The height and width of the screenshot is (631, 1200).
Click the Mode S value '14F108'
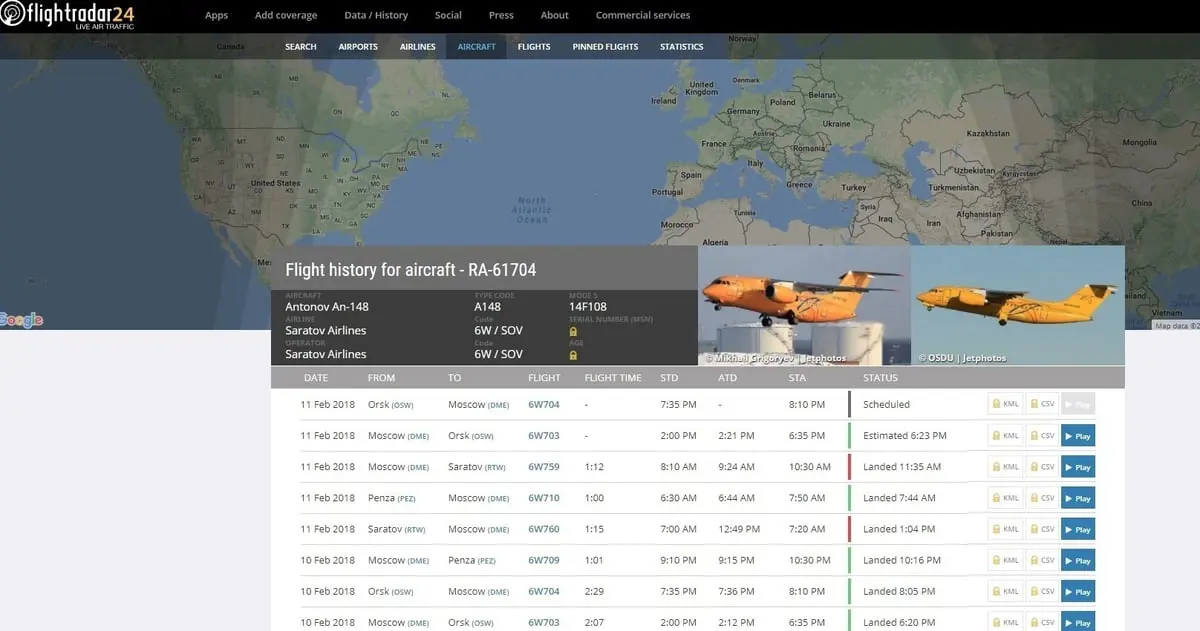587,307
